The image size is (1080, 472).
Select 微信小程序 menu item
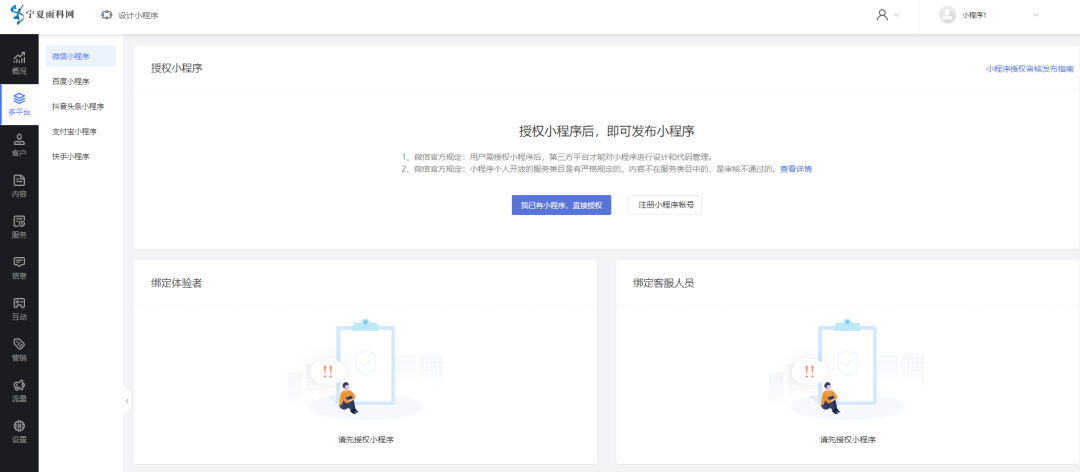tap(81, 57)
